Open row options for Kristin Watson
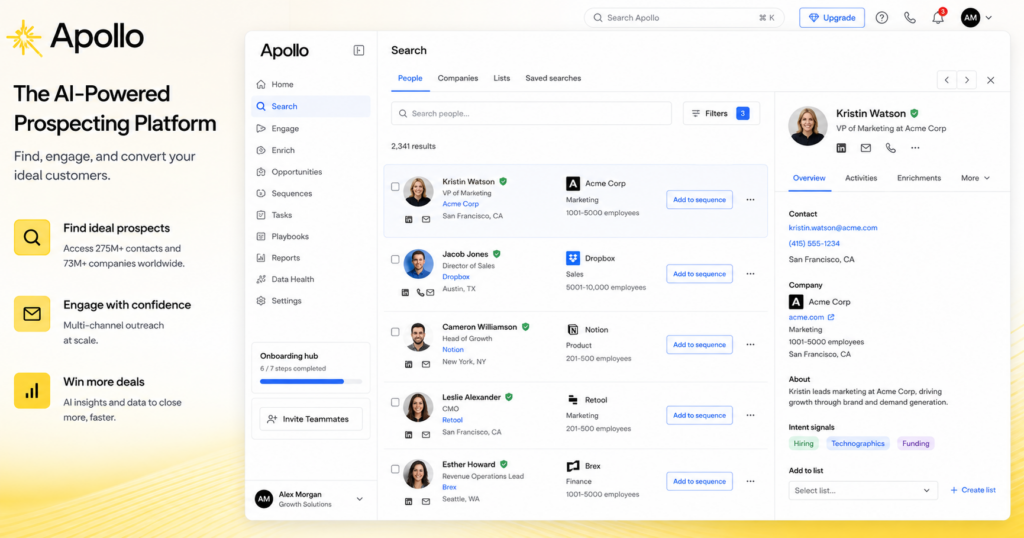The image size is (1024, 538). tap(750, 200)
